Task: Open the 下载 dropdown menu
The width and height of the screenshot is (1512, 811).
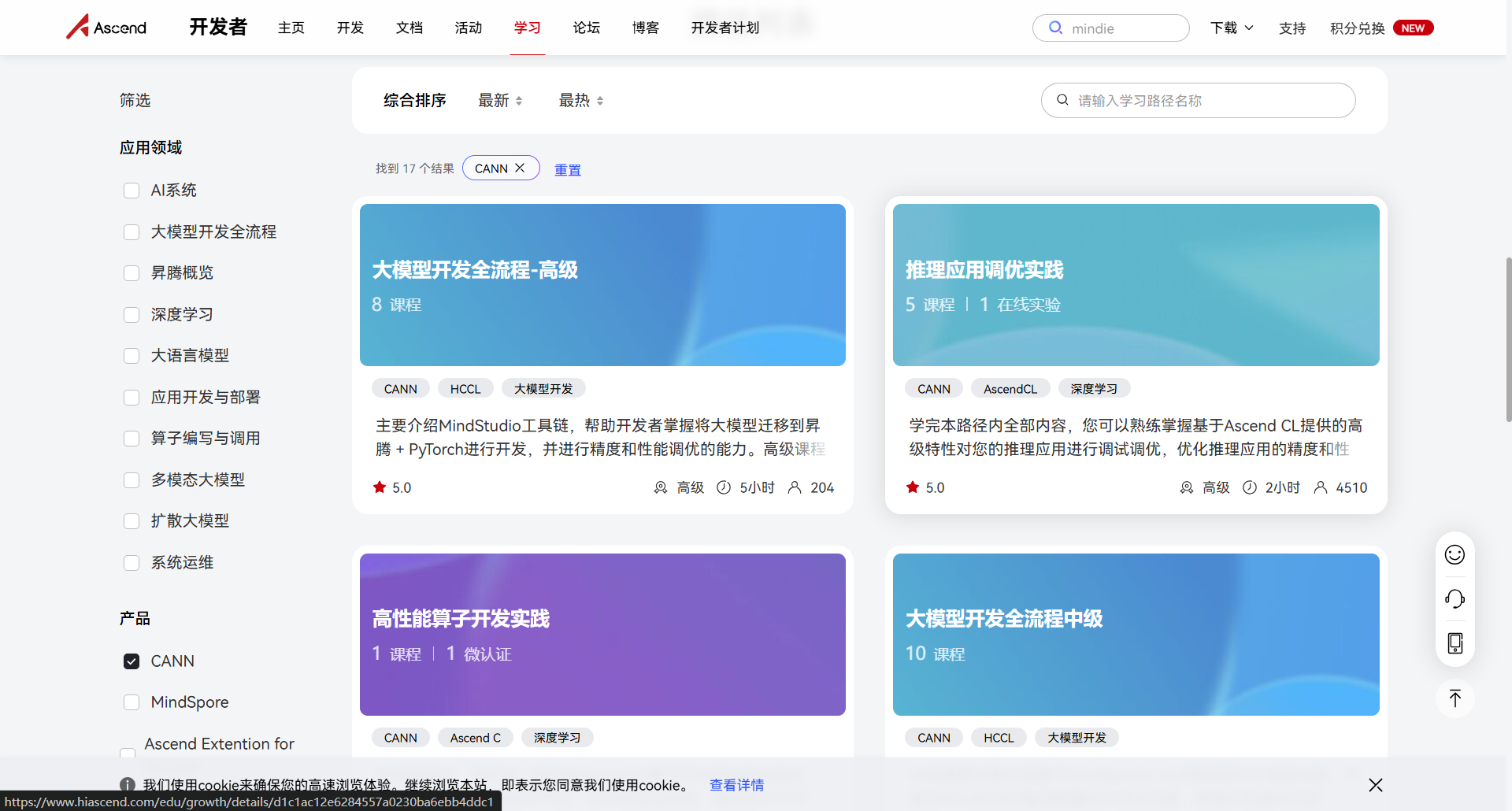Action: pos(1232,28)
